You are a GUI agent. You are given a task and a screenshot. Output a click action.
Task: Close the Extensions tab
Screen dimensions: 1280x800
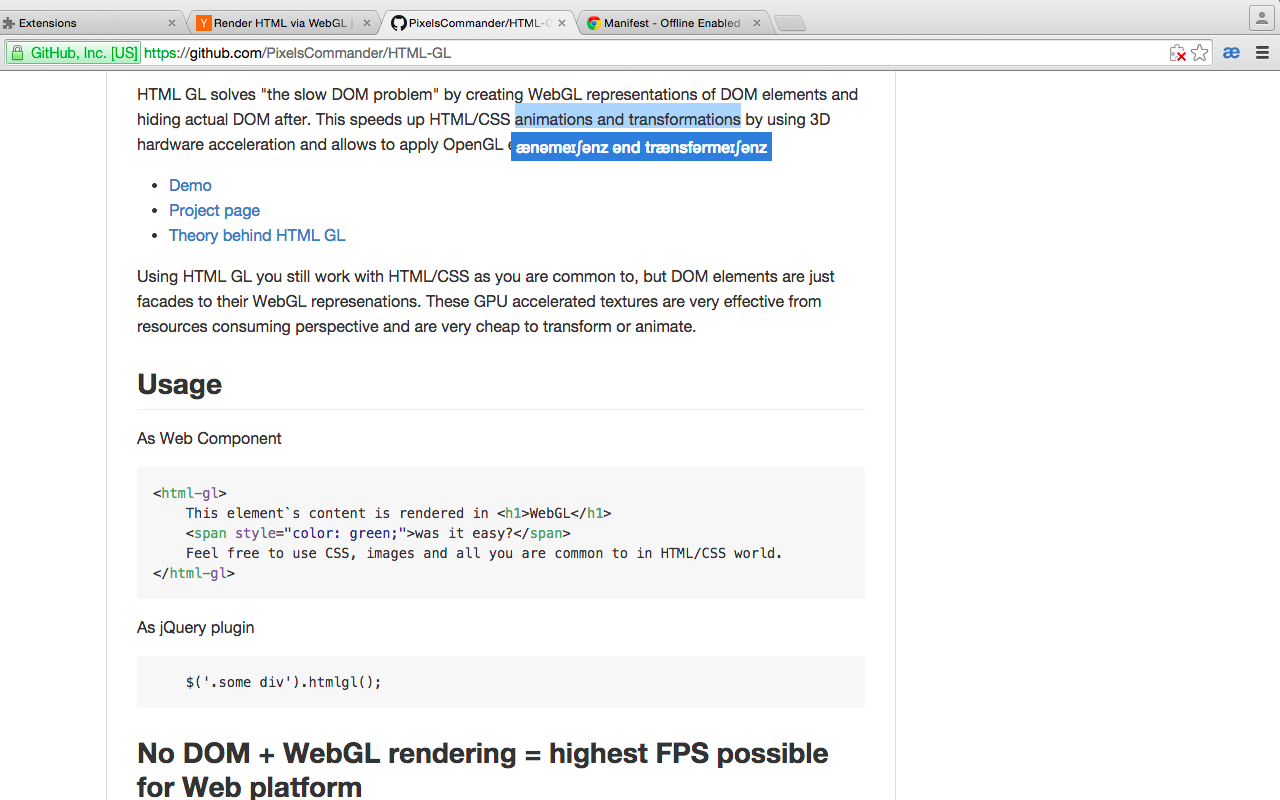click(x=172, y=23)
